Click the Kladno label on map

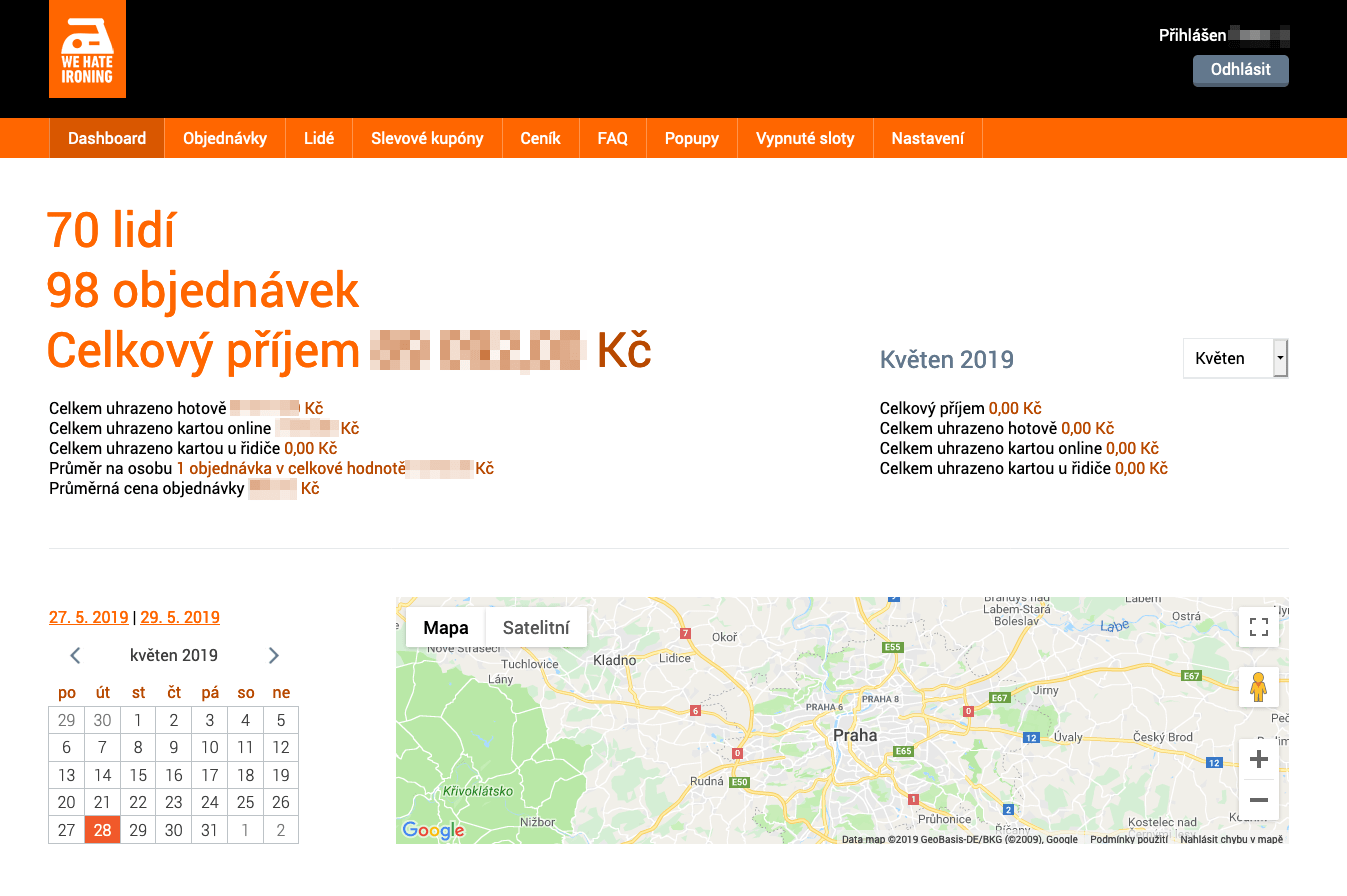click(x=615, y=660)
